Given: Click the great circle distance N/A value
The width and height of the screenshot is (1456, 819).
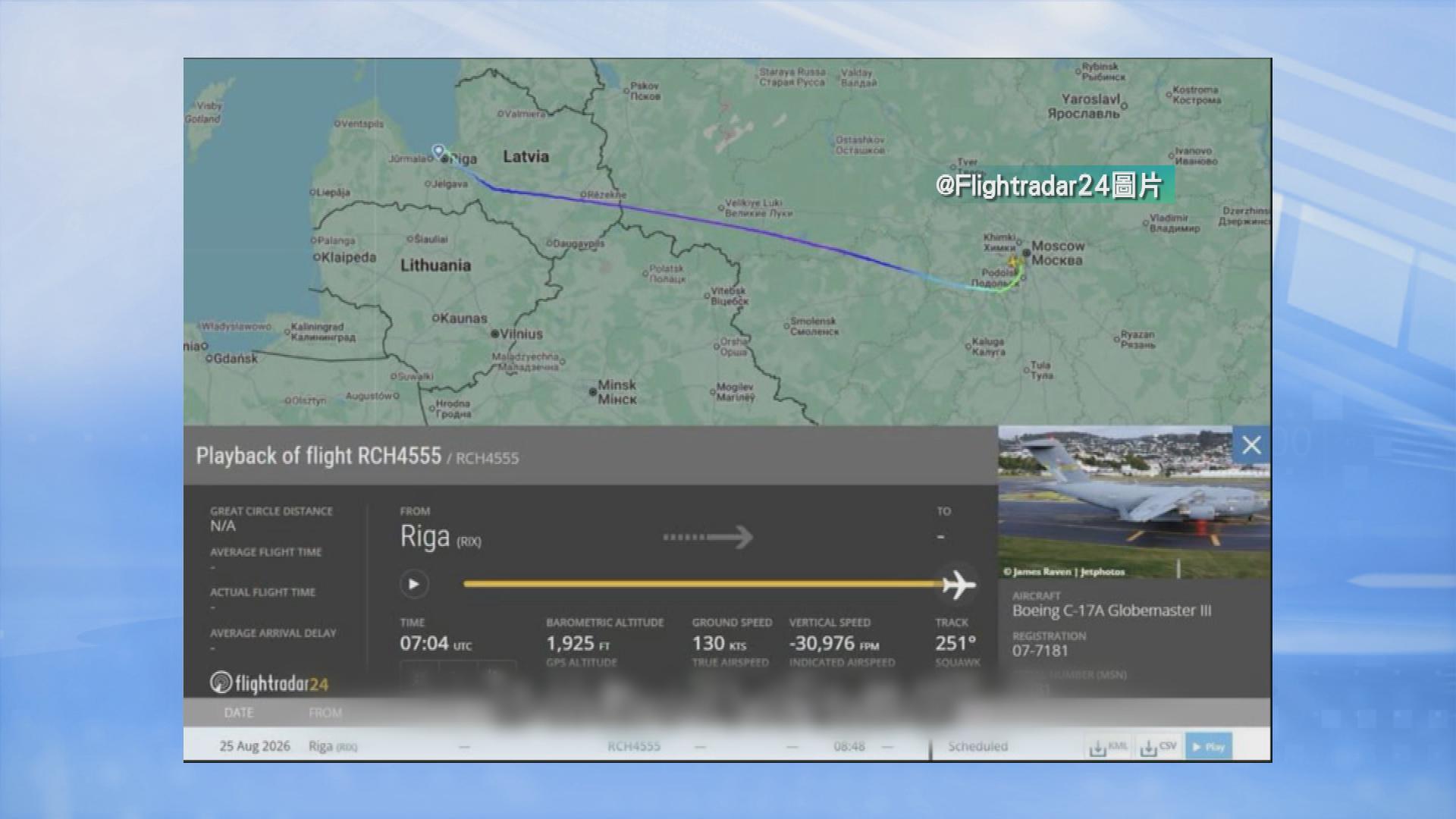Looking at the screenshot, I should pos(223,526).
